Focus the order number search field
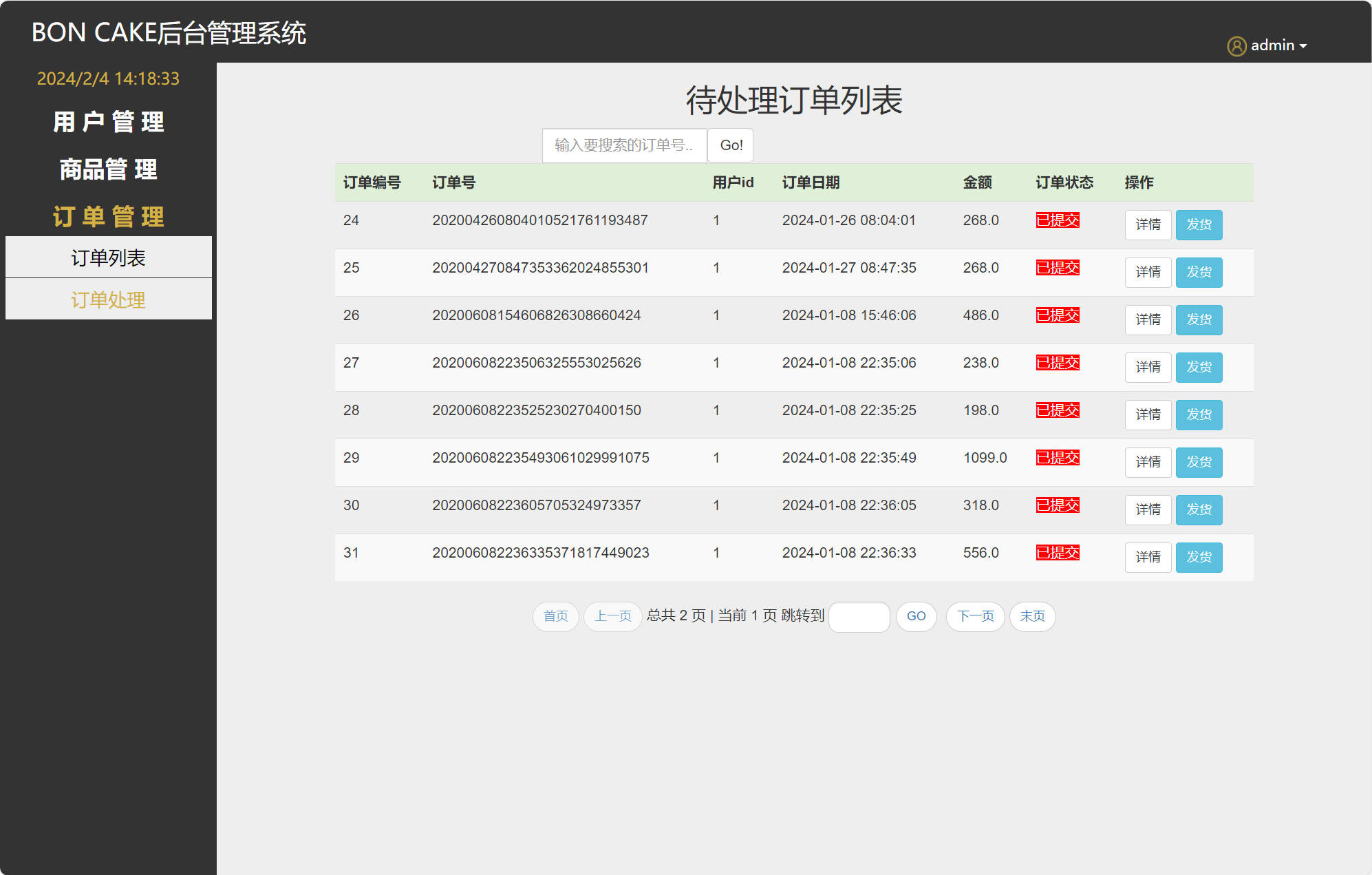1372x875 pixels. [624, 145]
